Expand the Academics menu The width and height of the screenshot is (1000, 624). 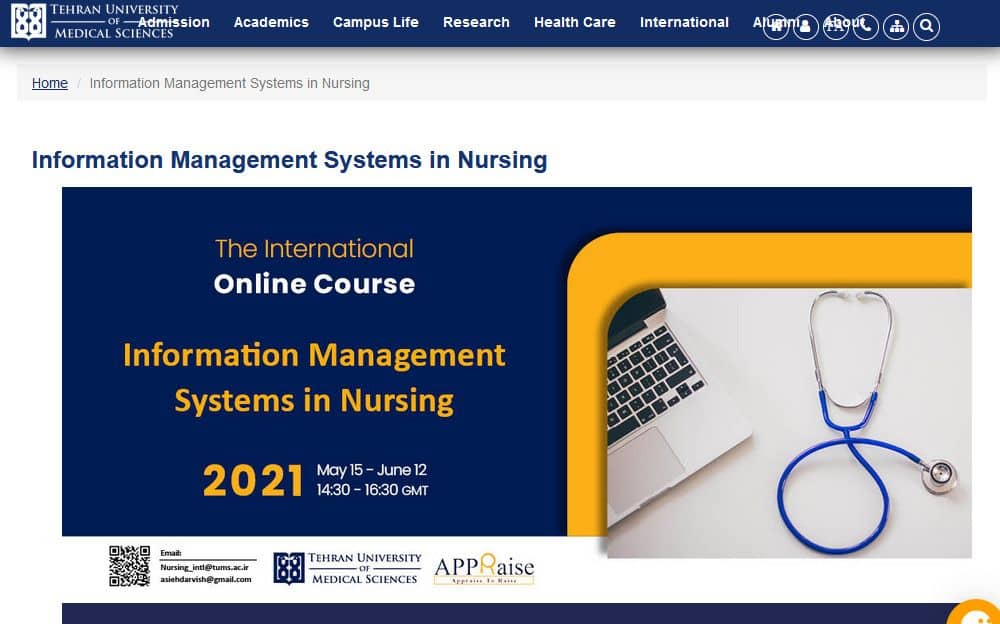[271, 22]
